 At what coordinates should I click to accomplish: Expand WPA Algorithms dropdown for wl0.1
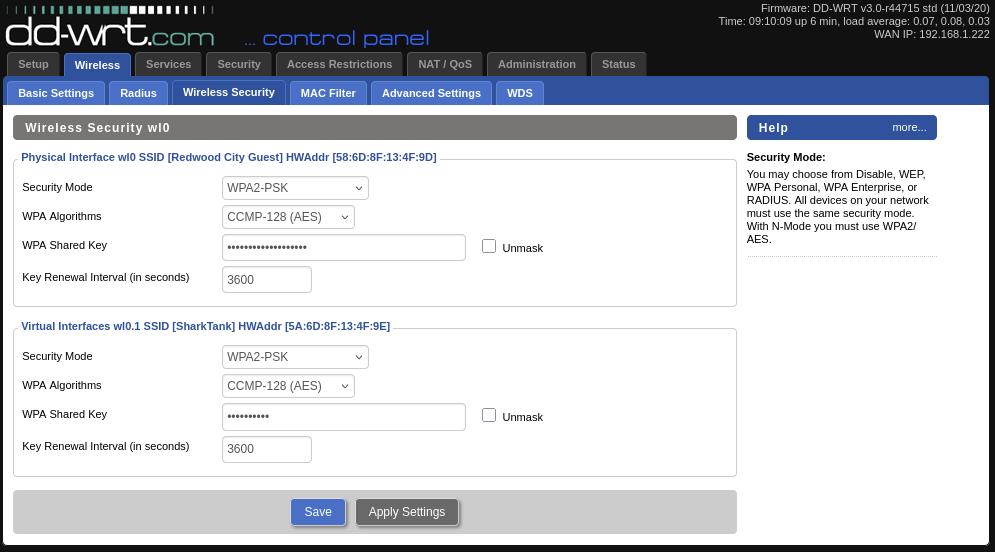click(288, 386)
